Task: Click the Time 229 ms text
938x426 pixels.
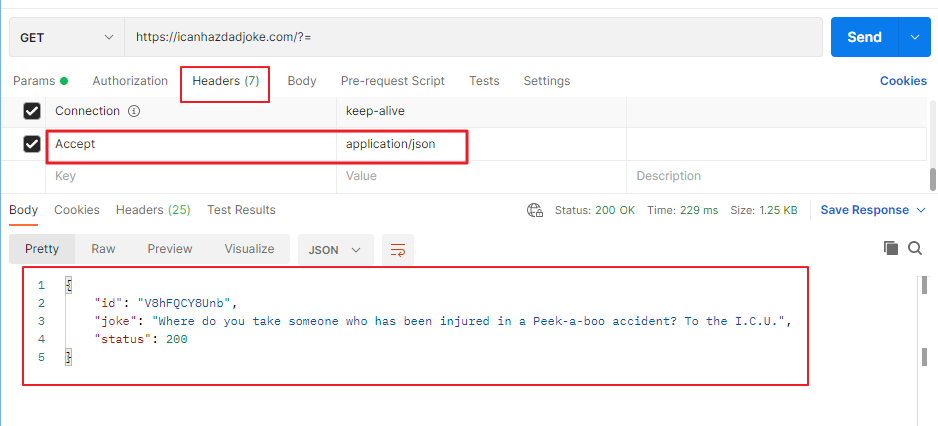Action: click(x=683, y=211)
